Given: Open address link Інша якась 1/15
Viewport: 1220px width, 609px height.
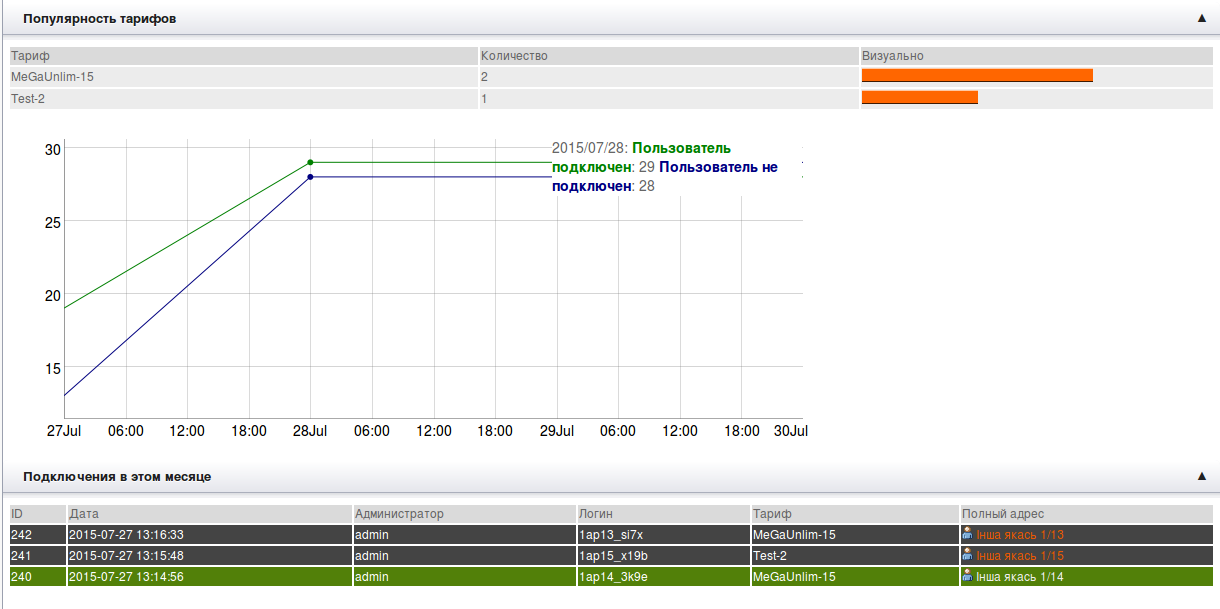Looking at the screenshot, I should click(x=1020, y=556).
